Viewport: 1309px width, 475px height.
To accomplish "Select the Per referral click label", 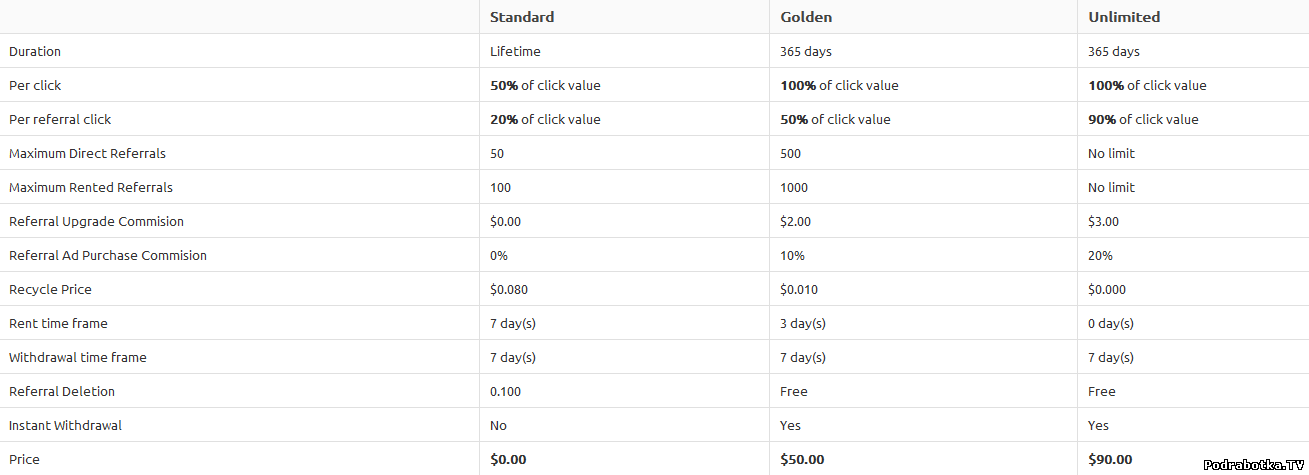I will 60,119.
